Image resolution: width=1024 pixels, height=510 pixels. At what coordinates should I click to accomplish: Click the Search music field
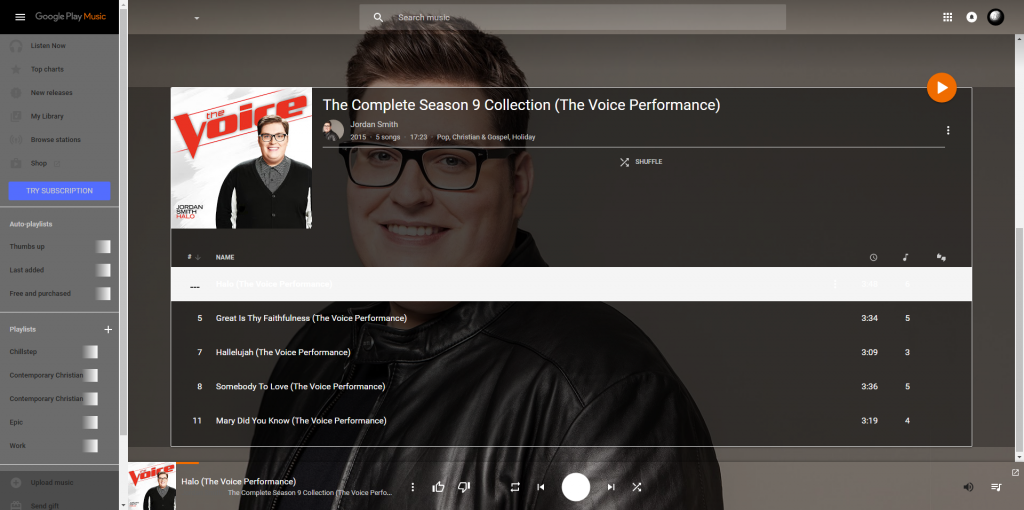[572, 18]
